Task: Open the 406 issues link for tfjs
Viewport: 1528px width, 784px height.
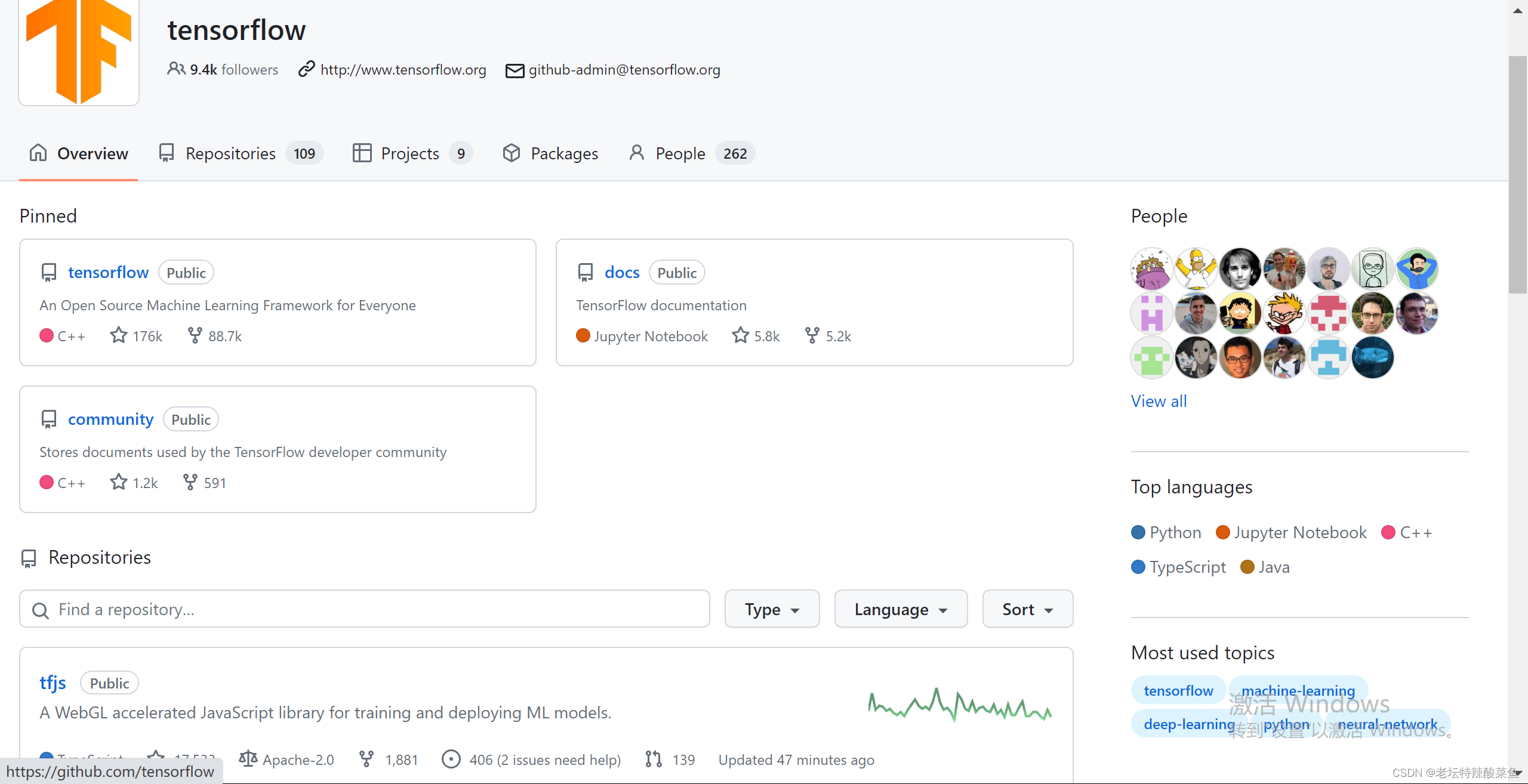Action: click(x=532, y=760)
